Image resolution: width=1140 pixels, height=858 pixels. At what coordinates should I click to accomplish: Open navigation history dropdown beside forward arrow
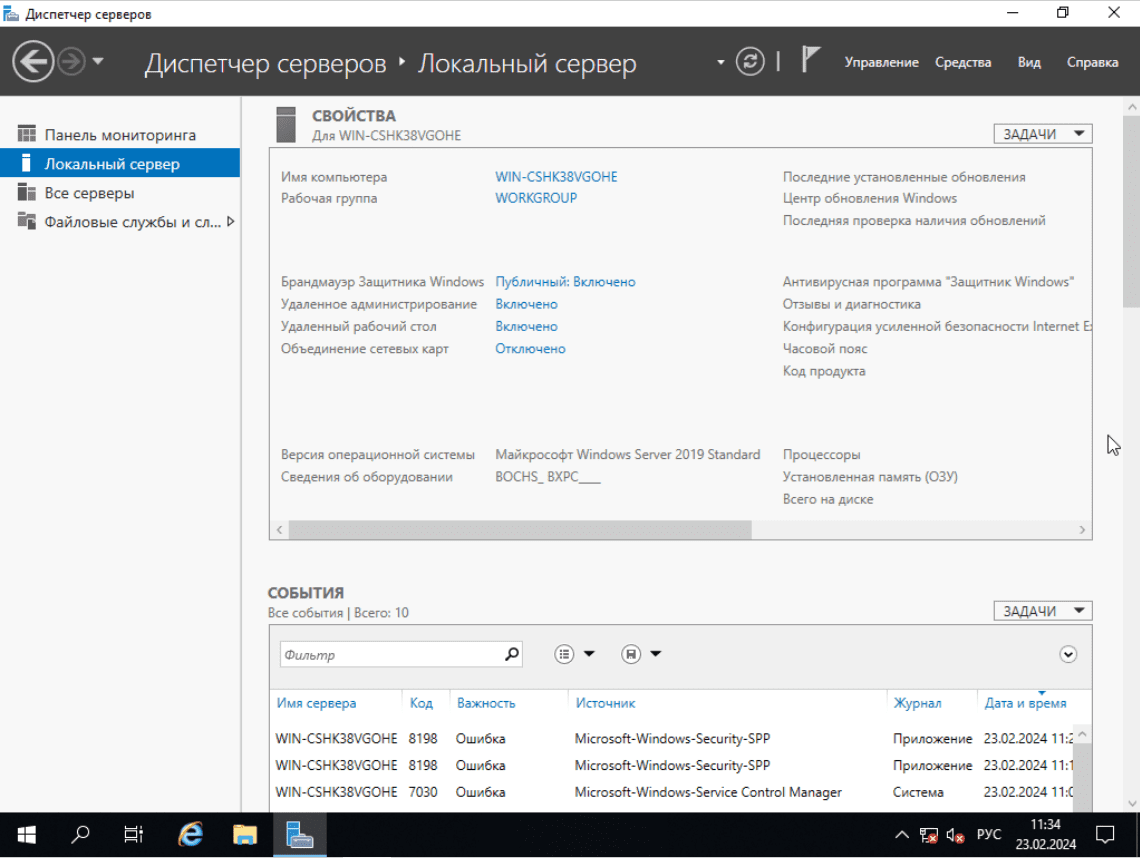click(x=98, y=62)
